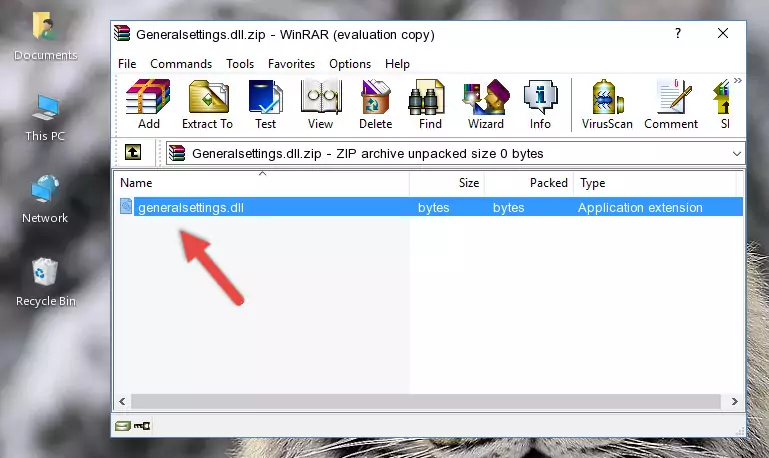This screenshot has width=769, height=458.
Task: Close the WinRAR window
Action: [722, 33]
